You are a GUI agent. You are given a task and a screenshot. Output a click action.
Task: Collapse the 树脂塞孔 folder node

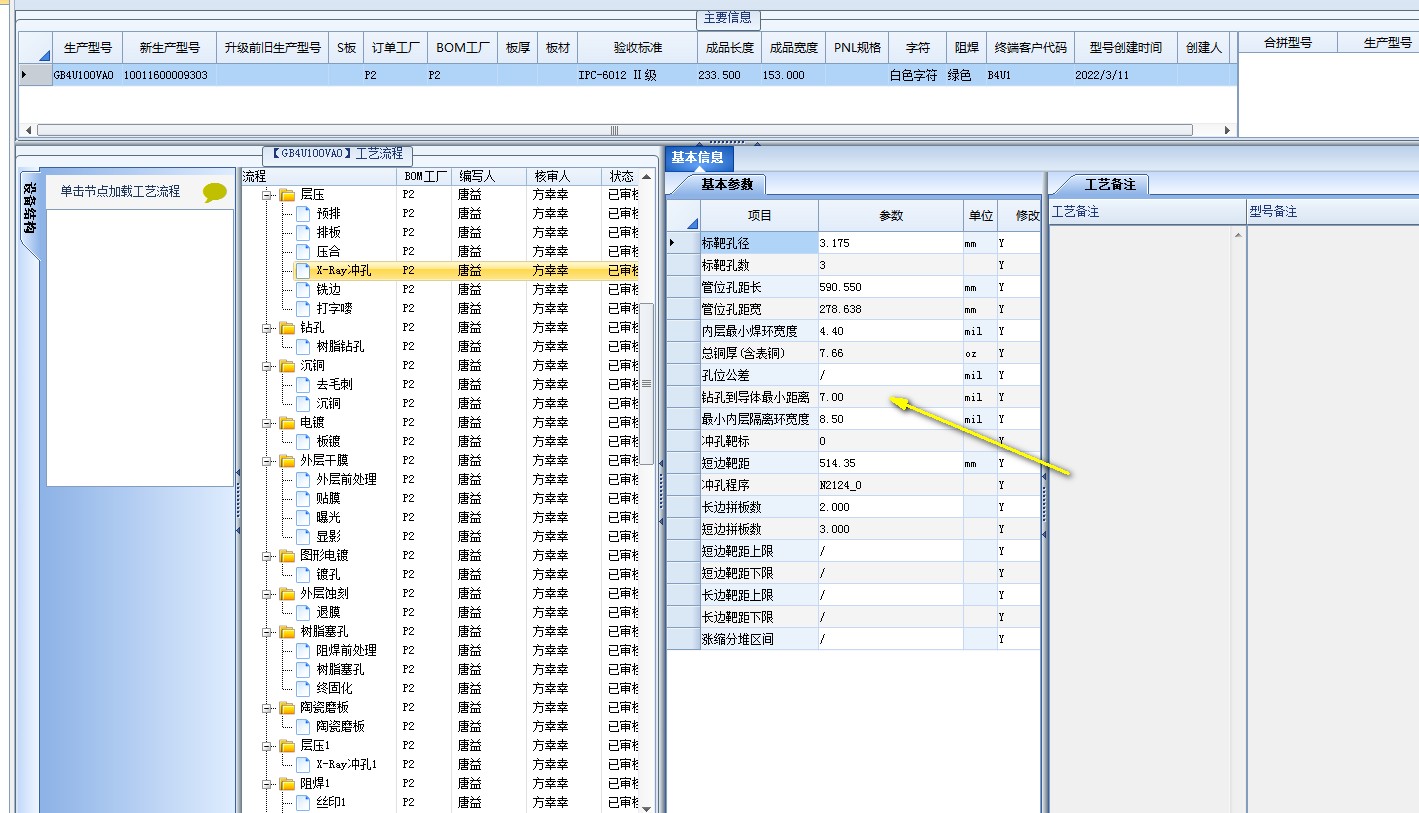268,632
